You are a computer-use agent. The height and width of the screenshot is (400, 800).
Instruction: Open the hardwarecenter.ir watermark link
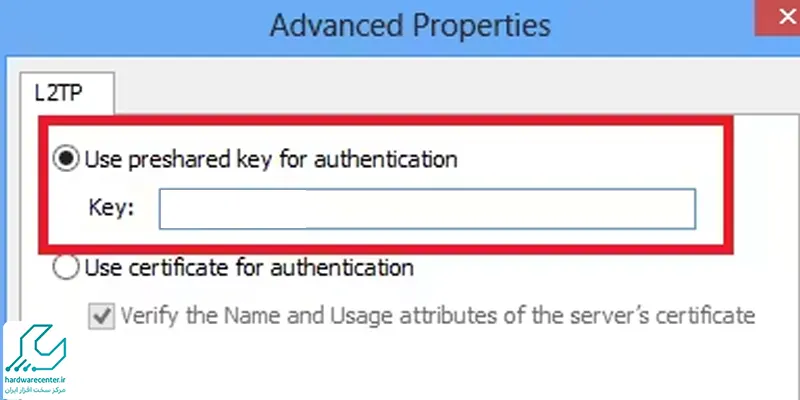point(36,380)
